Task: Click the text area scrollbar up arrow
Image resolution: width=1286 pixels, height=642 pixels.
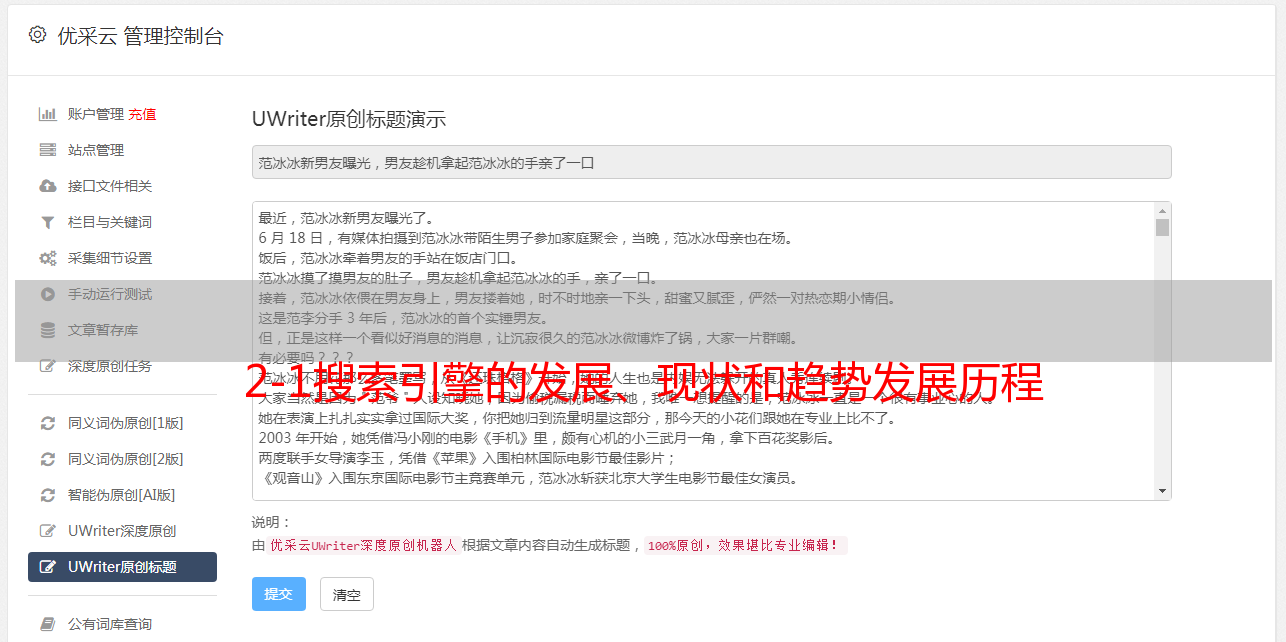Action: tap(1162, 211)
